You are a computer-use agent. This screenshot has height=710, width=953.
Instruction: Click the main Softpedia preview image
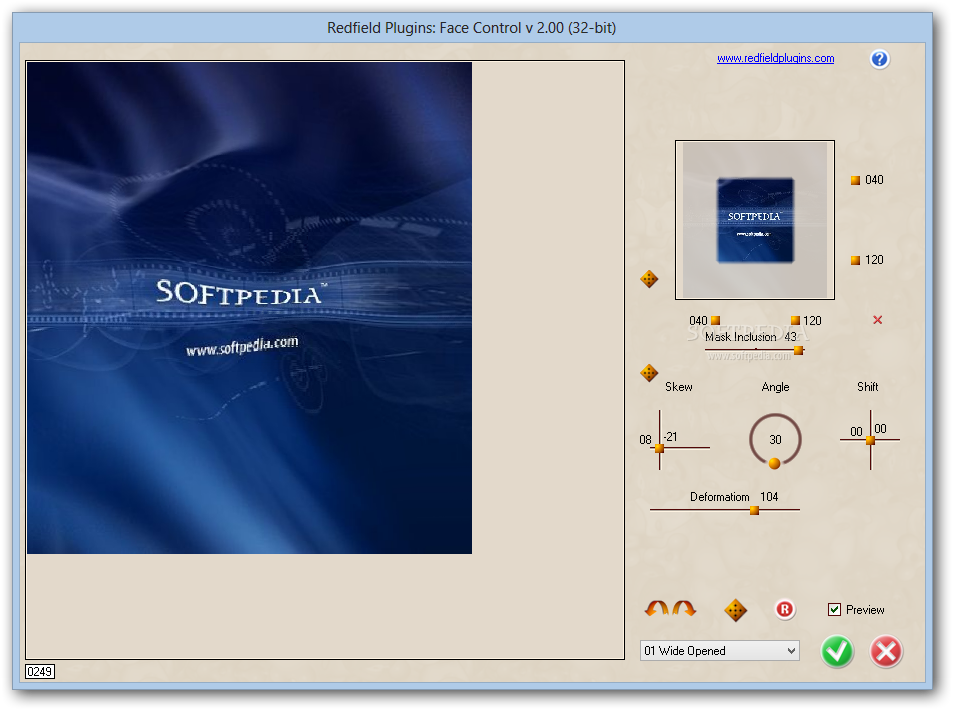tap(249, 308)
